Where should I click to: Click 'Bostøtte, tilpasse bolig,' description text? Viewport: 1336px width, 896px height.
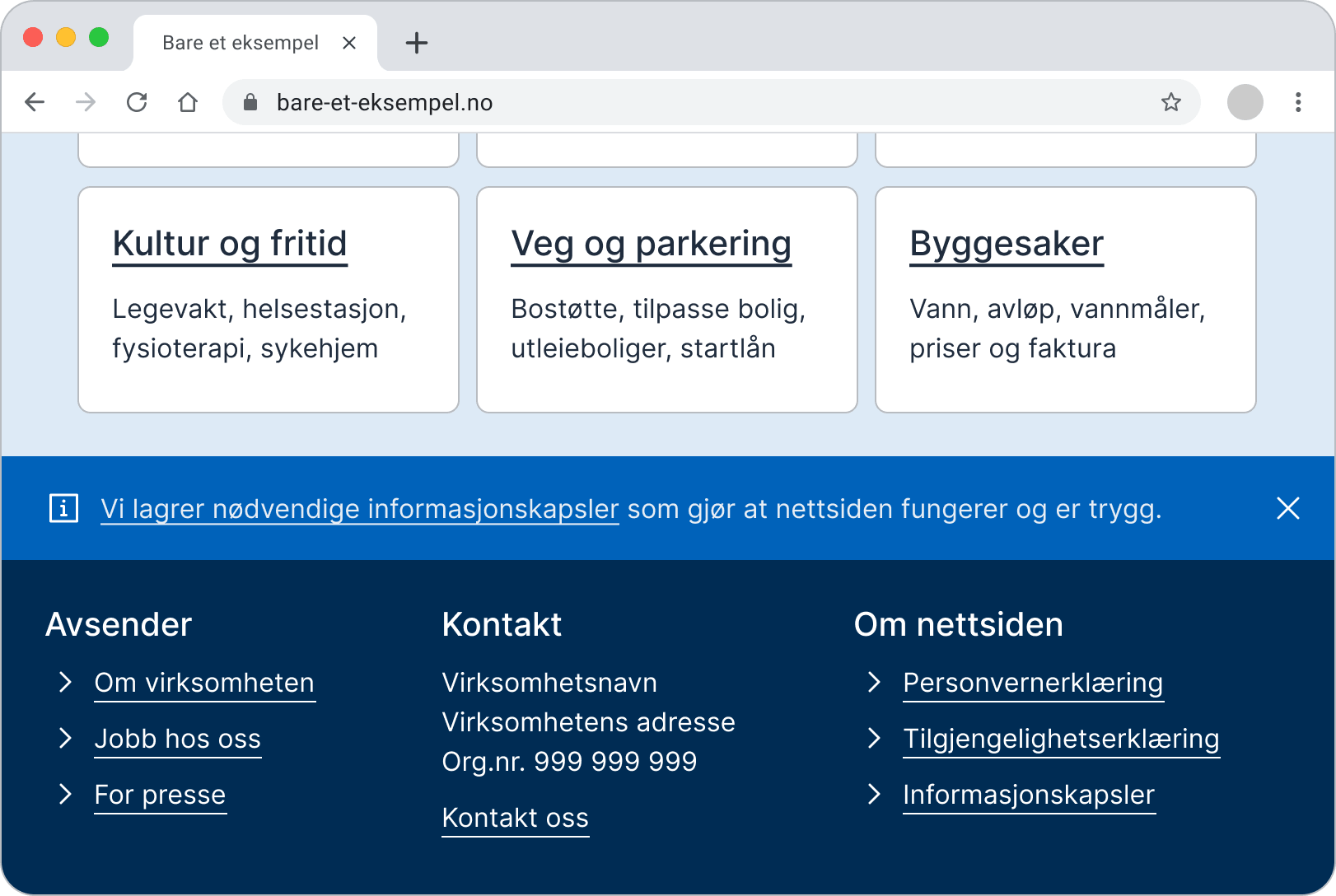tap(658, 309)
